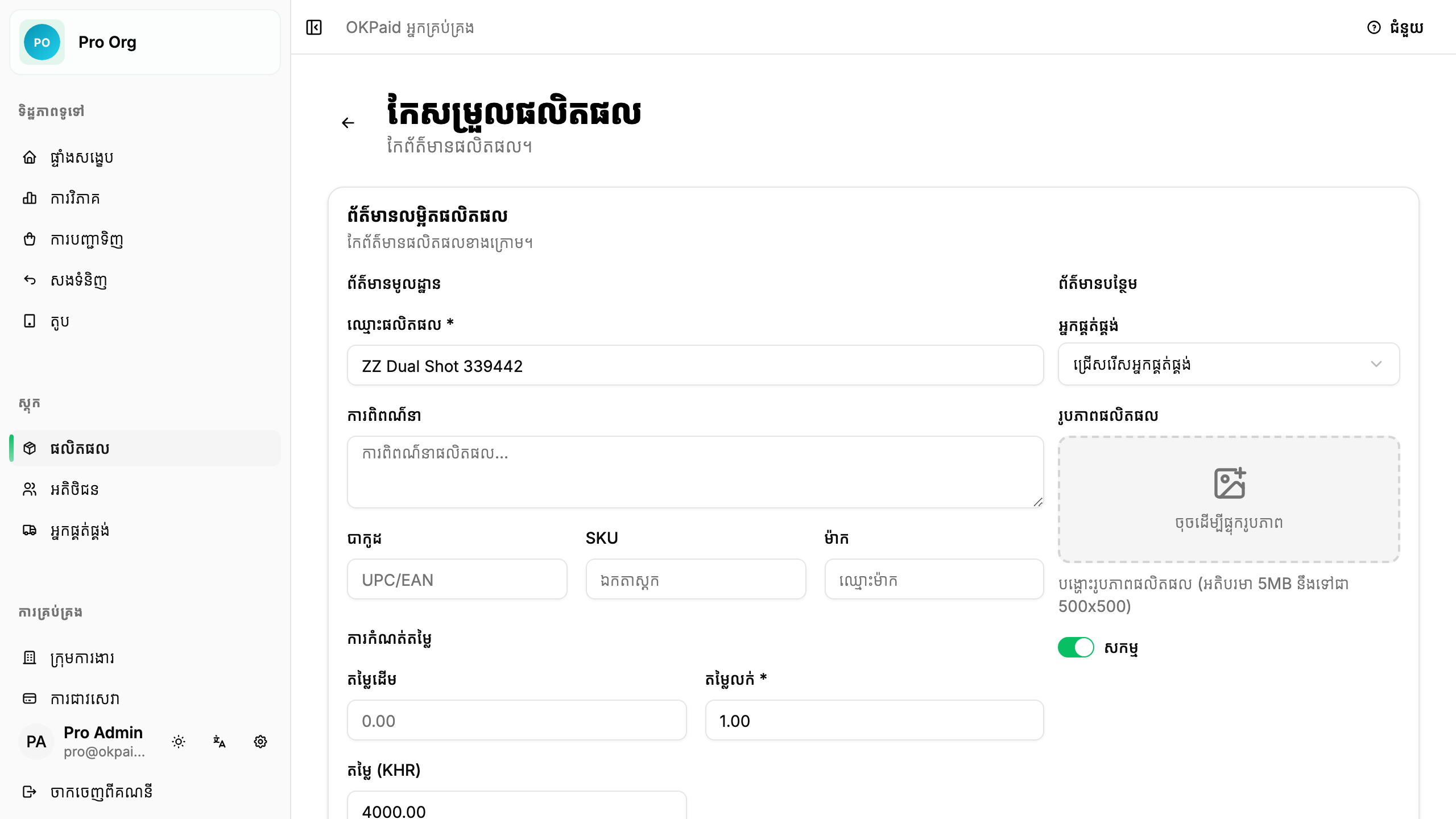Click the PA user avatar
This screenshot has height=819, width=1456.
pos(36,742)
